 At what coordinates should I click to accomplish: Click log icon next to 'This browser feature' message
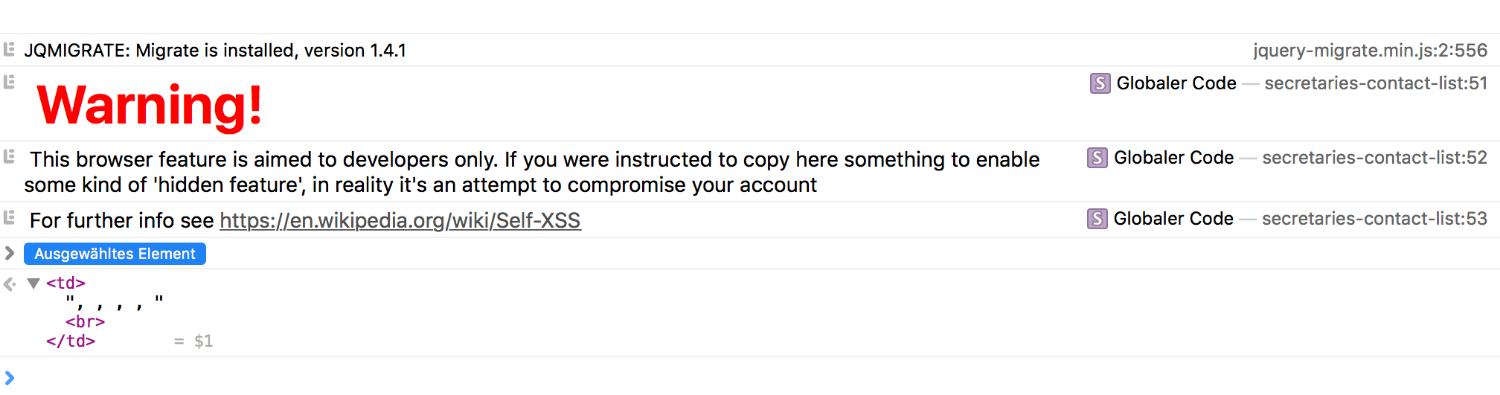click(x=9, y=156)
